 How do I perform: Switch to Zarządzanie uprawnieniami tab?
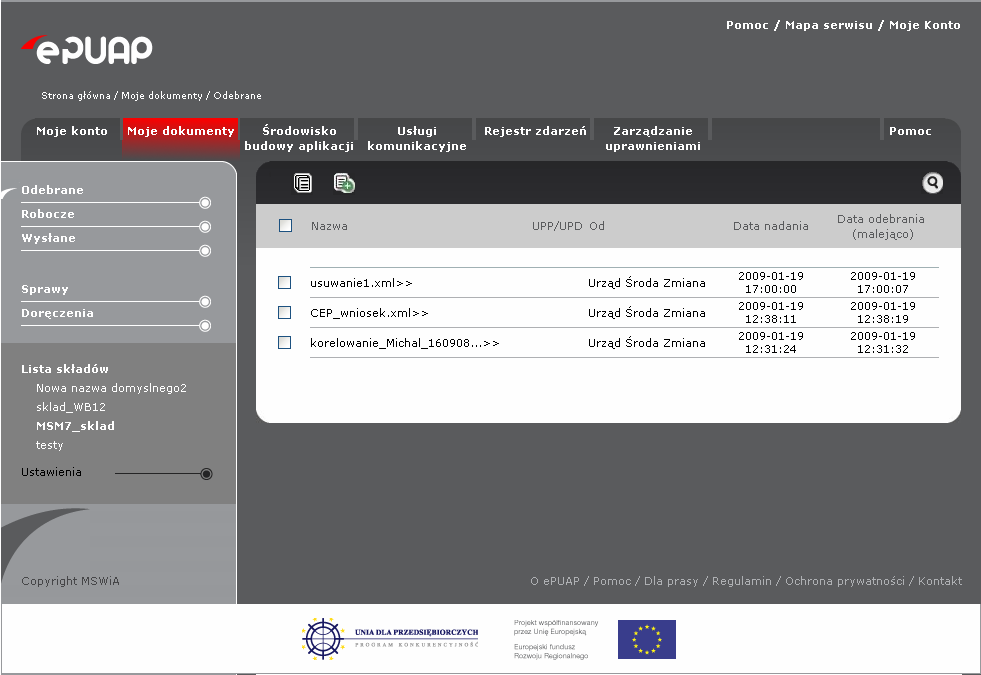click(653, 138)
